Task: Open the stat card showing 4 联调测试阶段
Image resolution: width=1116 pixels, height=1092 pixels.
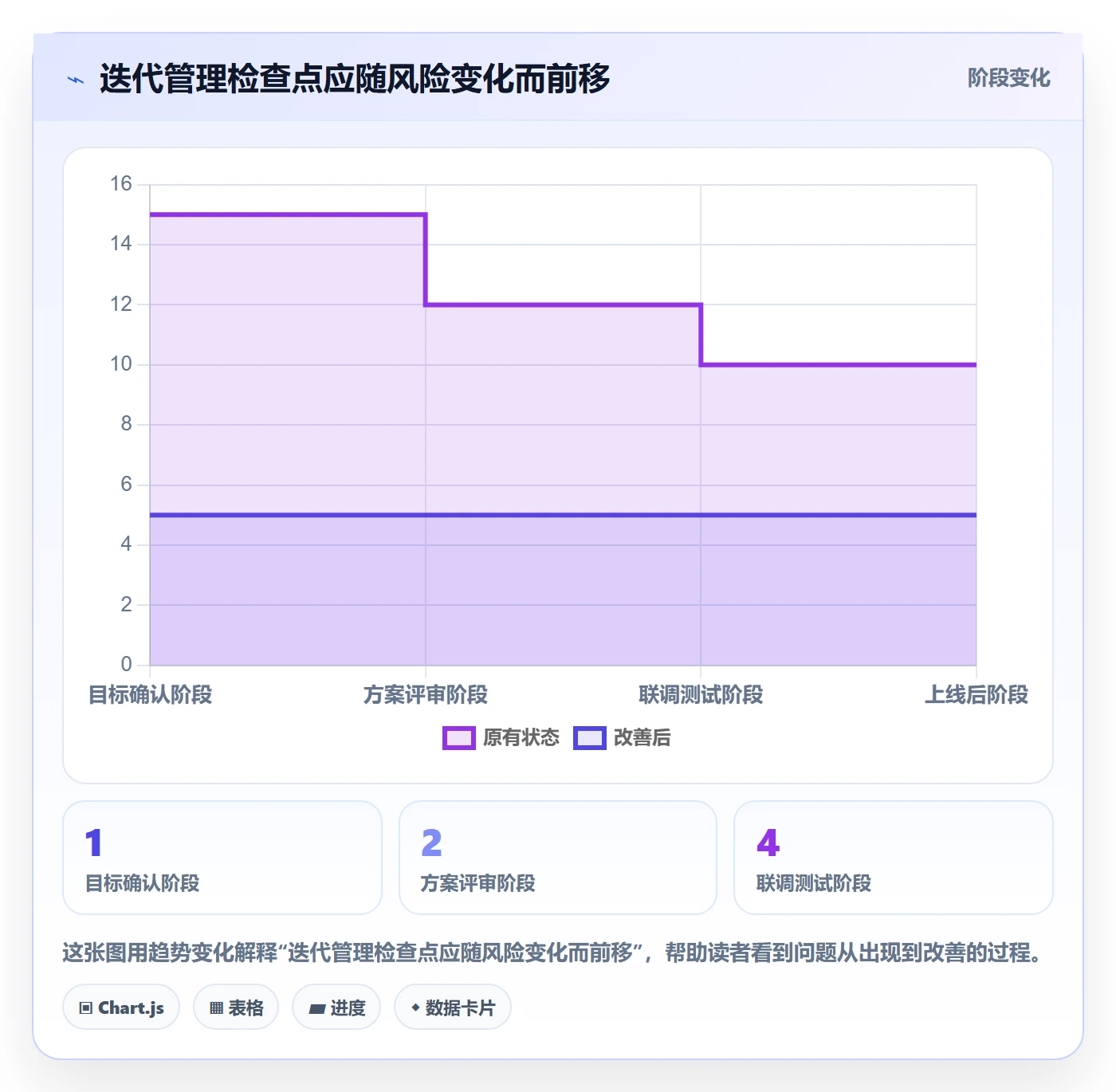Action: 894,858
